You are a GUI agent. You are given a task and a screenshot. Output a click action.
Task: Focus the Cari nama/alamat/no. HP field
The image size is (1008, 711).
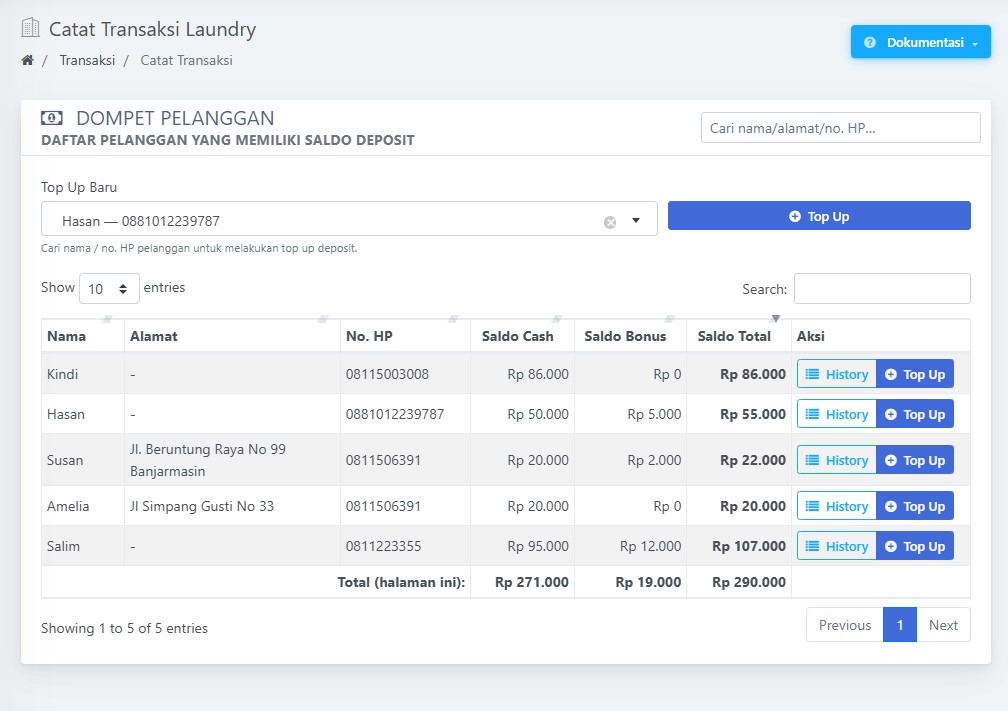840,128
